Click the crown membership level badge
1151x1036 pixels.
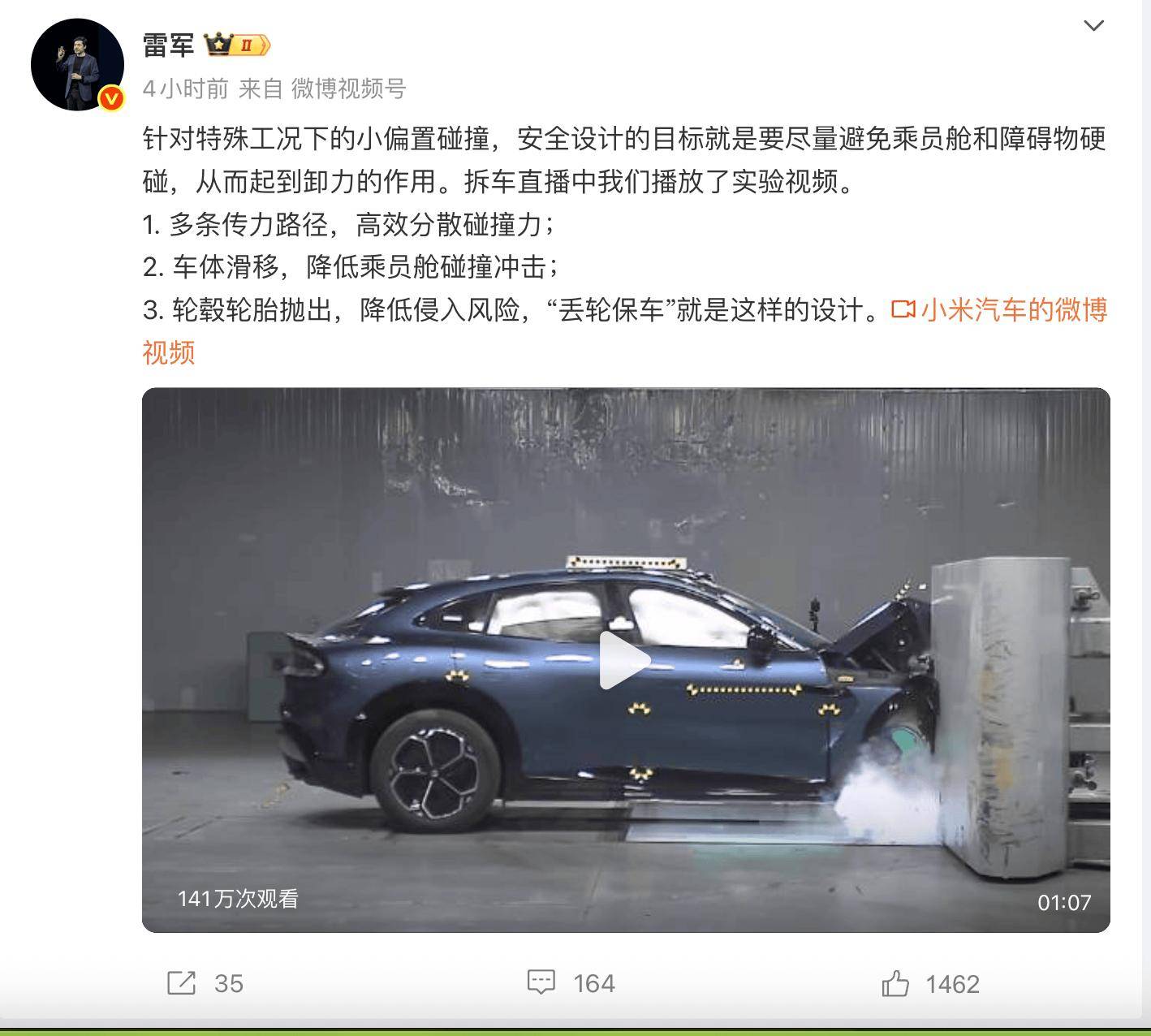(x=237, y=45)
